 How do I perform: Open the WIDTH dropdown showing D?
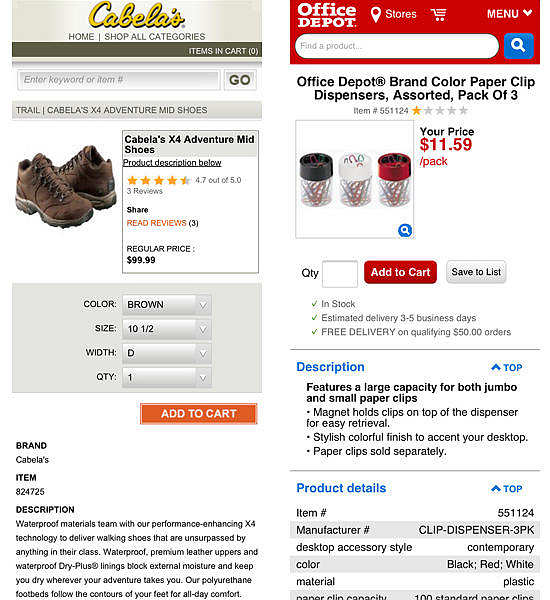point(166,353)
